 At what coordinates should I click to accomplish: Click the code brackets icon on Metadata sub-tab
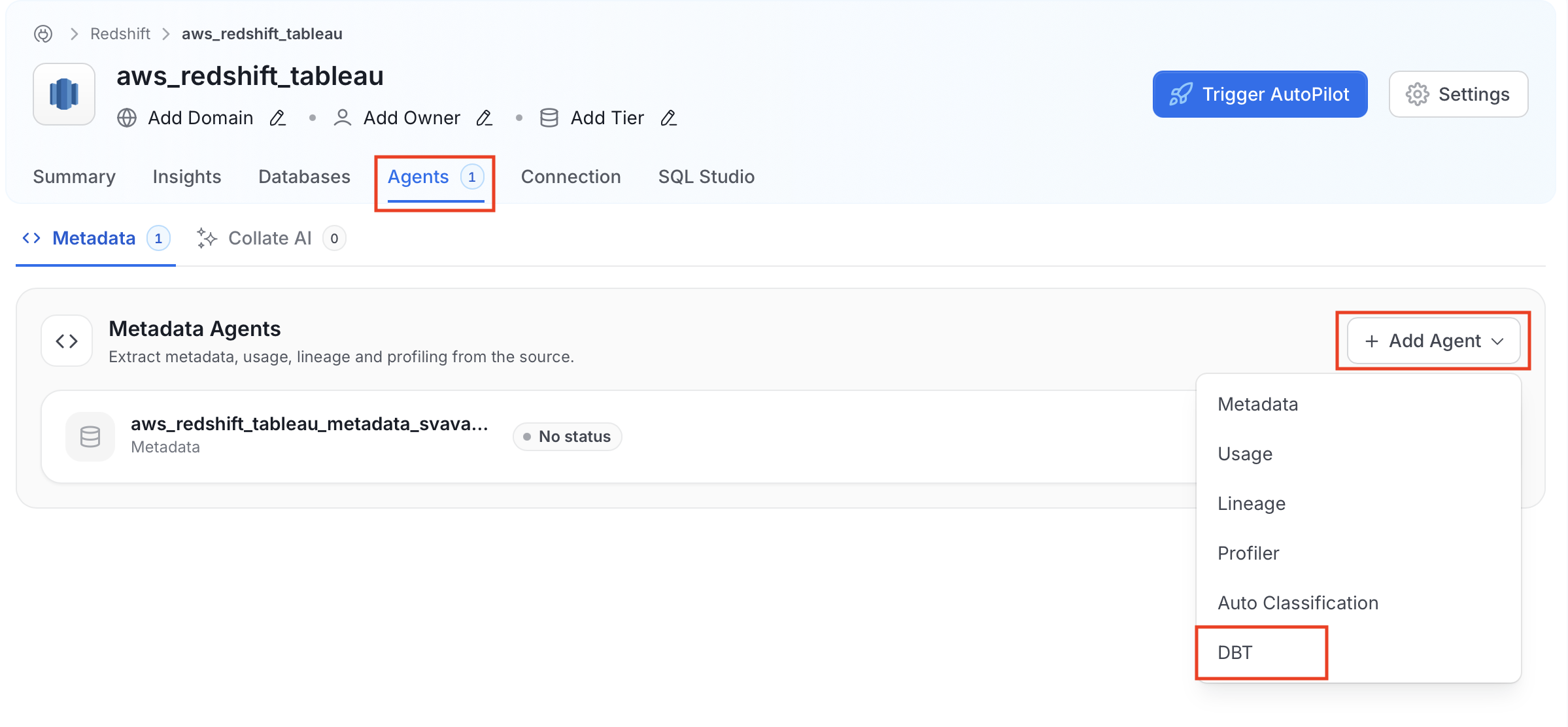(31, 238)
